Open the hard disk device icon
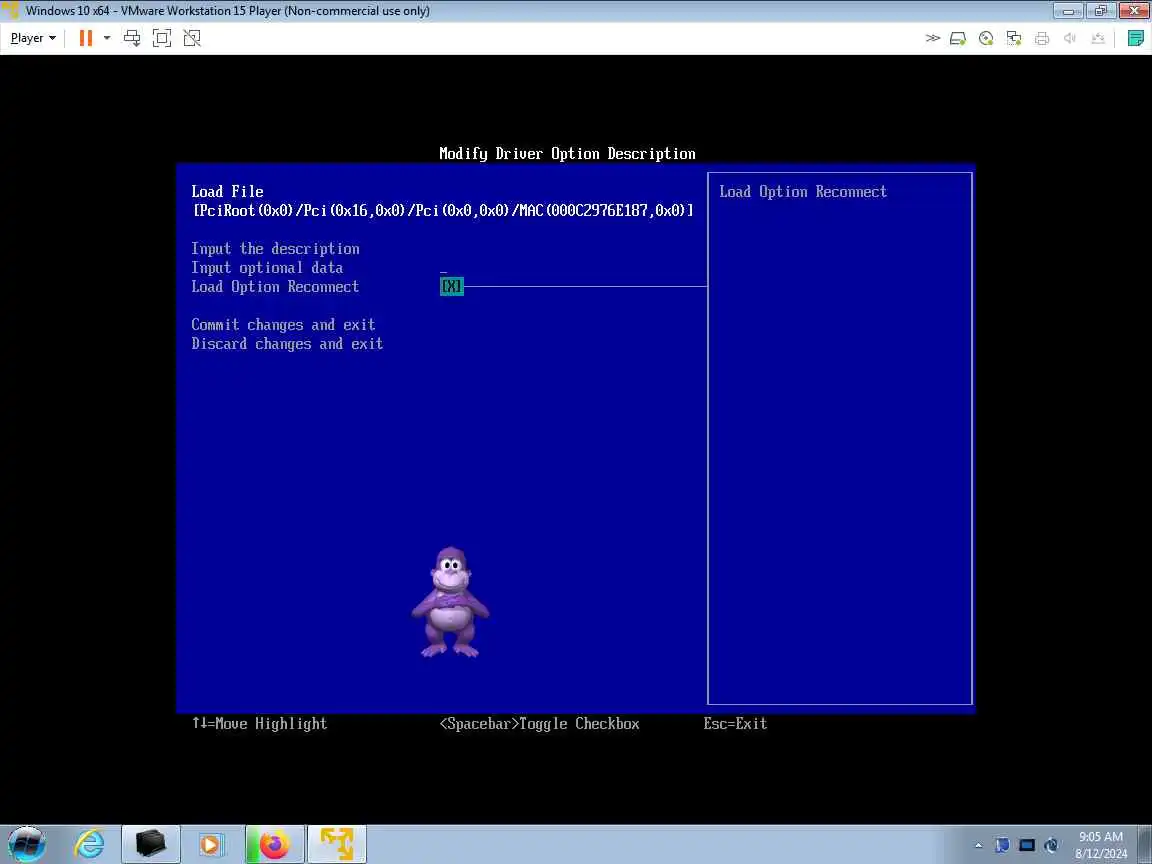The width and height of the screenshot is (1152, 864). (957, 38)
